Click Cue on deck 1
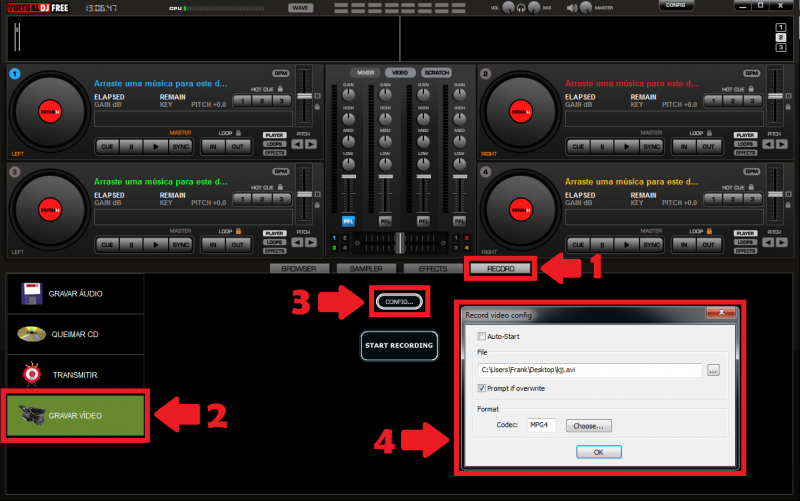The height and width of the screenshot is (501, 800). click(x=107, y=146)
